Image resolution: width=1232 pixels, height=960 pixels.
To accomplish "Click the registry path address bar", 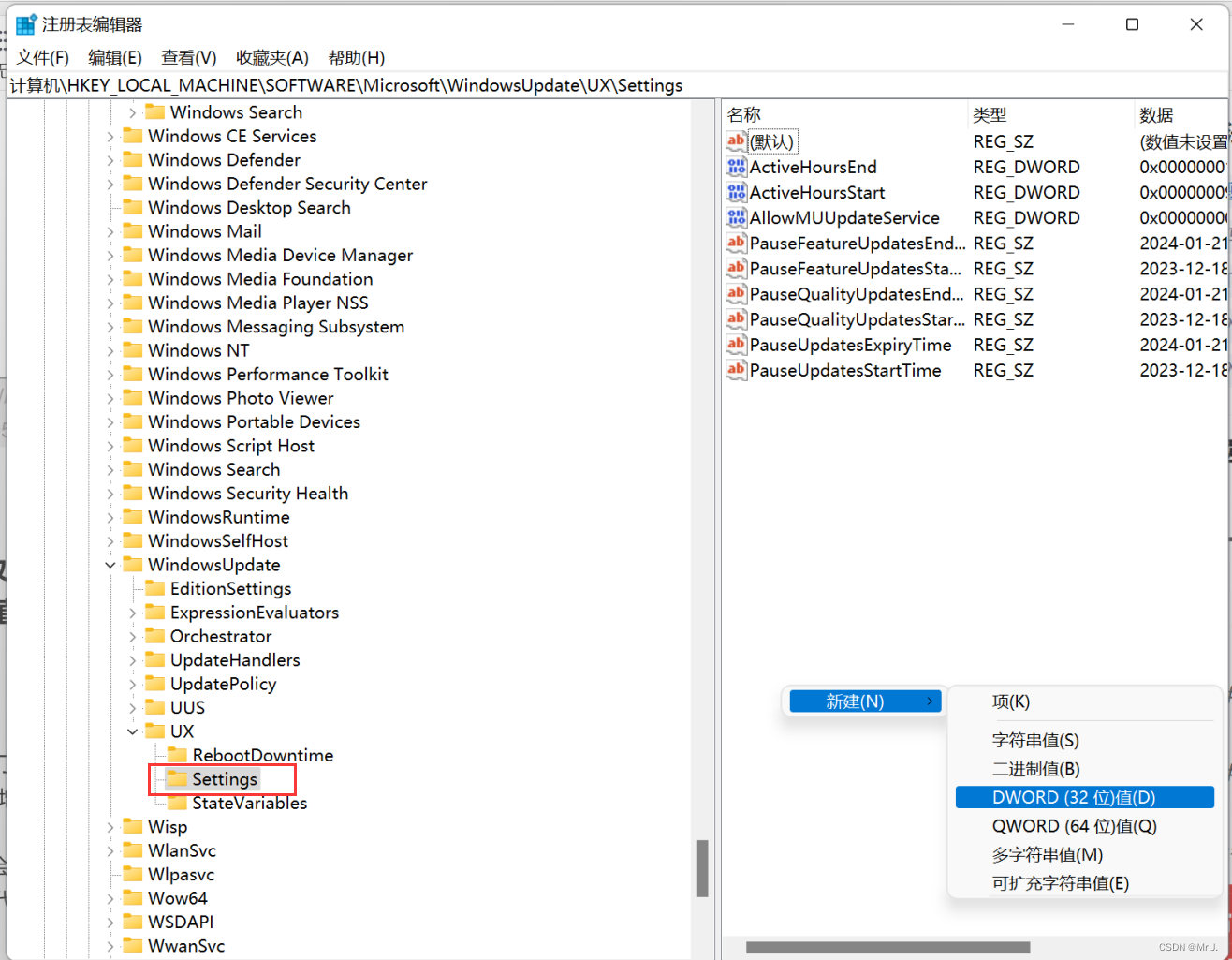I will (x=616, y=85).
